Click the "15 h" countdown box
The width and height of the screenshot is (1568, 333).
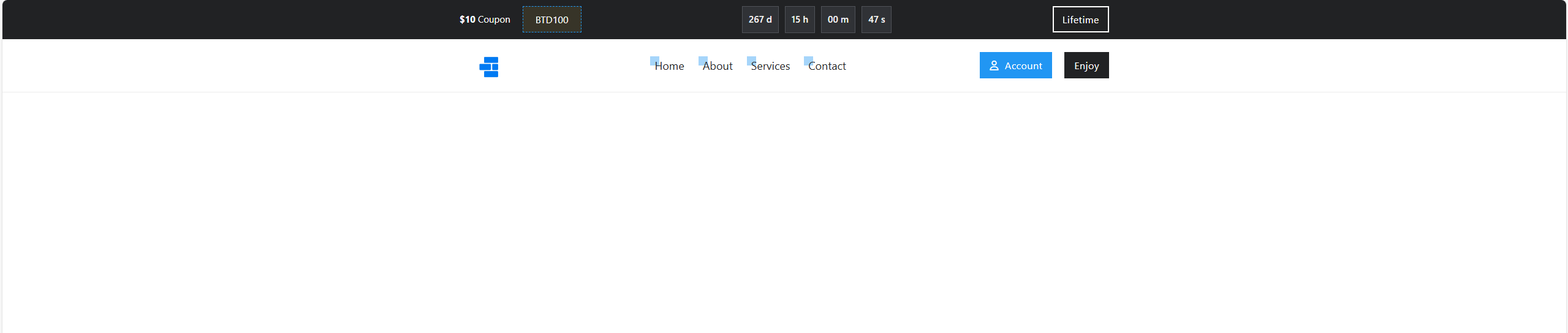click(x=799, y=20)
